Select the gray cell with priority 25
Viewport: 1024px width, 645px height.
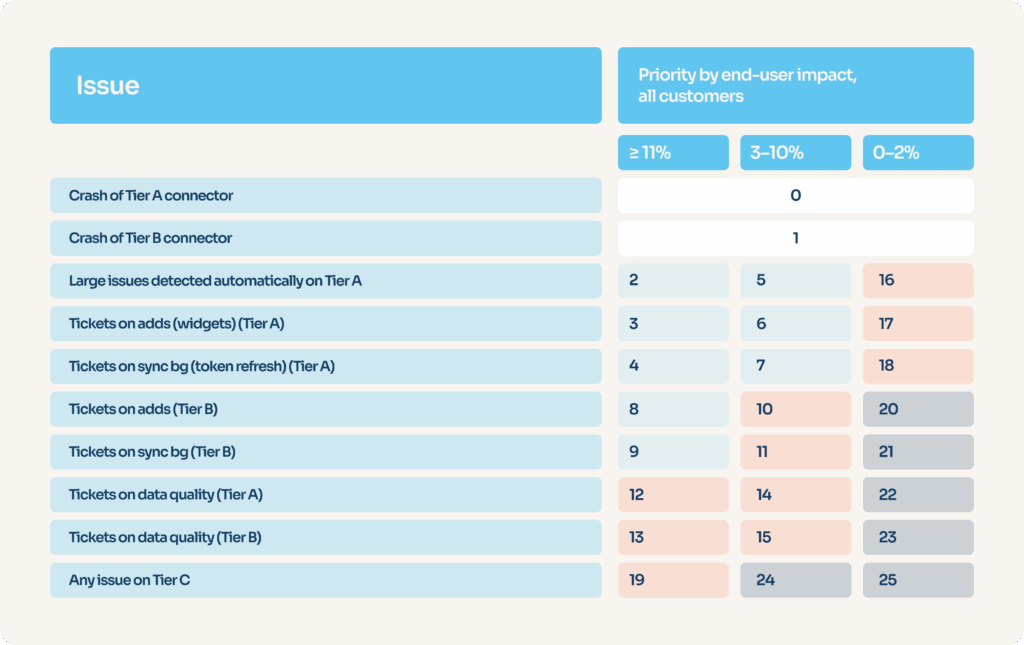917,580
